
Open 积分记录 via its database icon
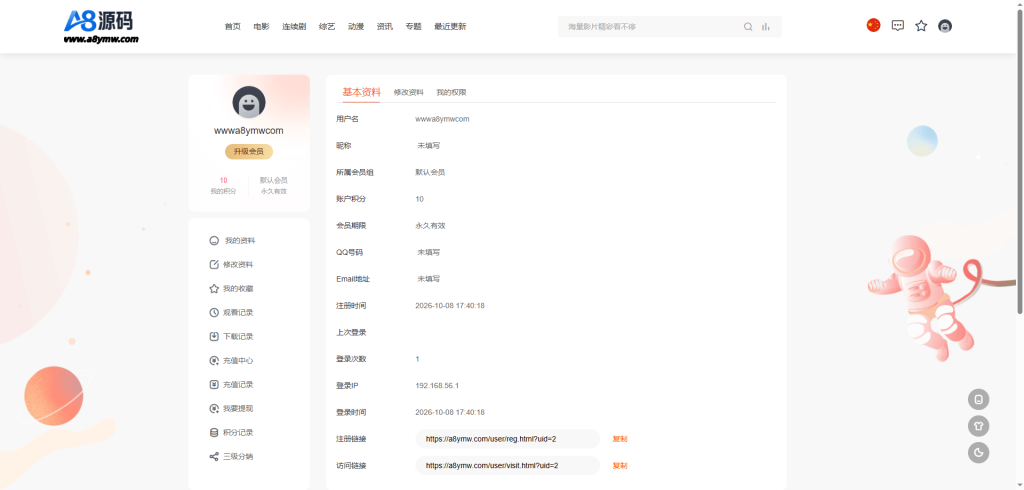point(214,433)
